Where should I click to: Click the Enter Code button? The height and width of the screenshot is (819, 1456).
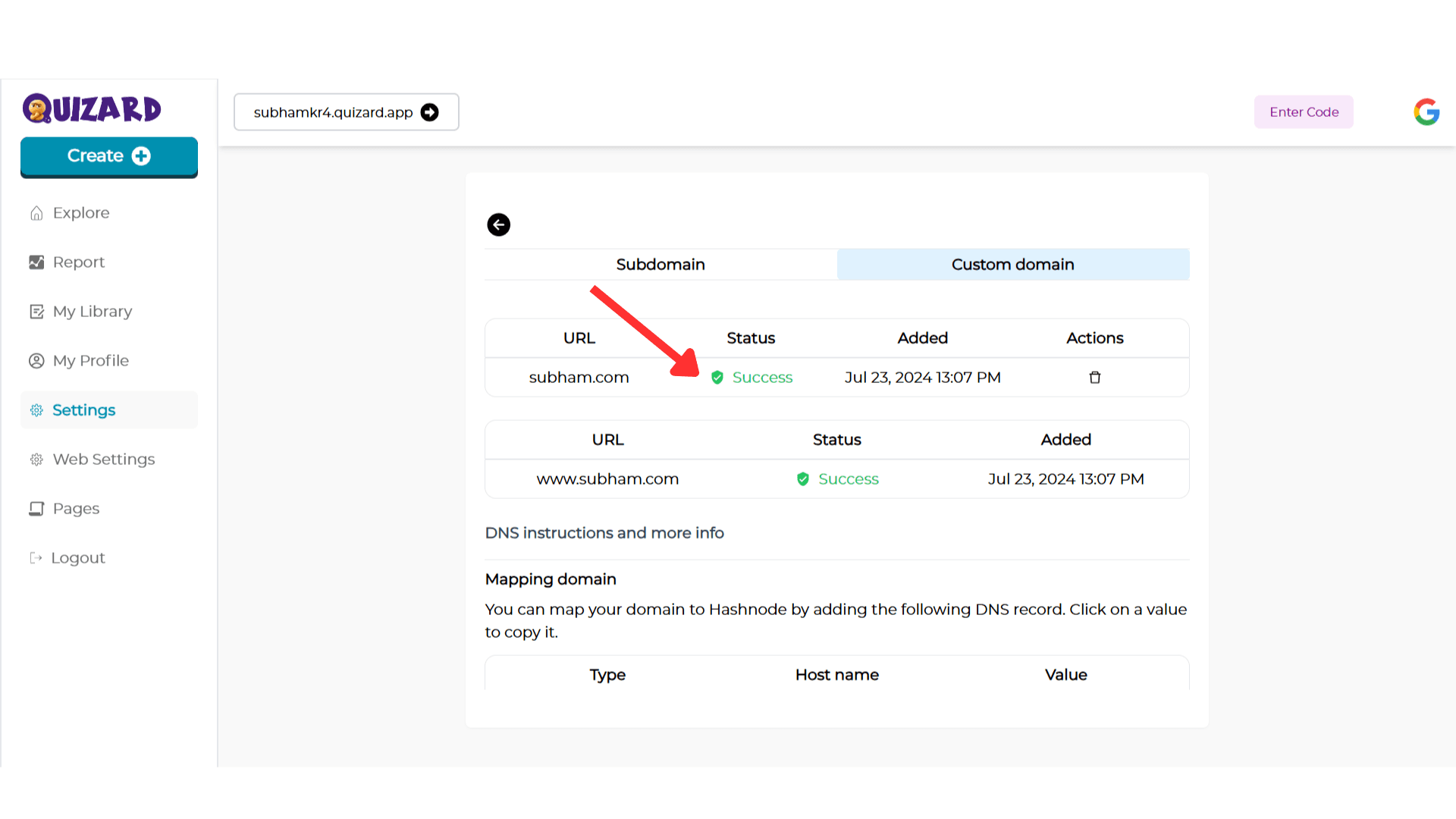pos(1304,112)
